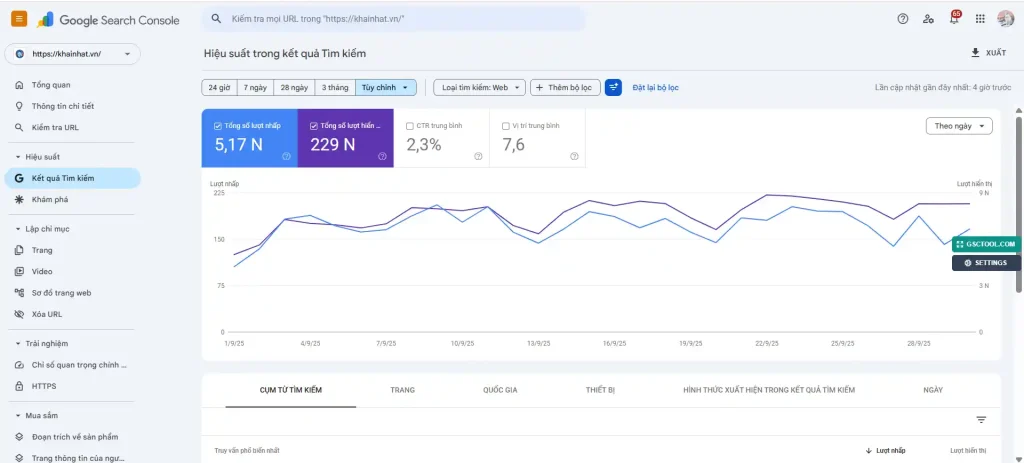Select the 7 ngày date range

tap(255, 88)
